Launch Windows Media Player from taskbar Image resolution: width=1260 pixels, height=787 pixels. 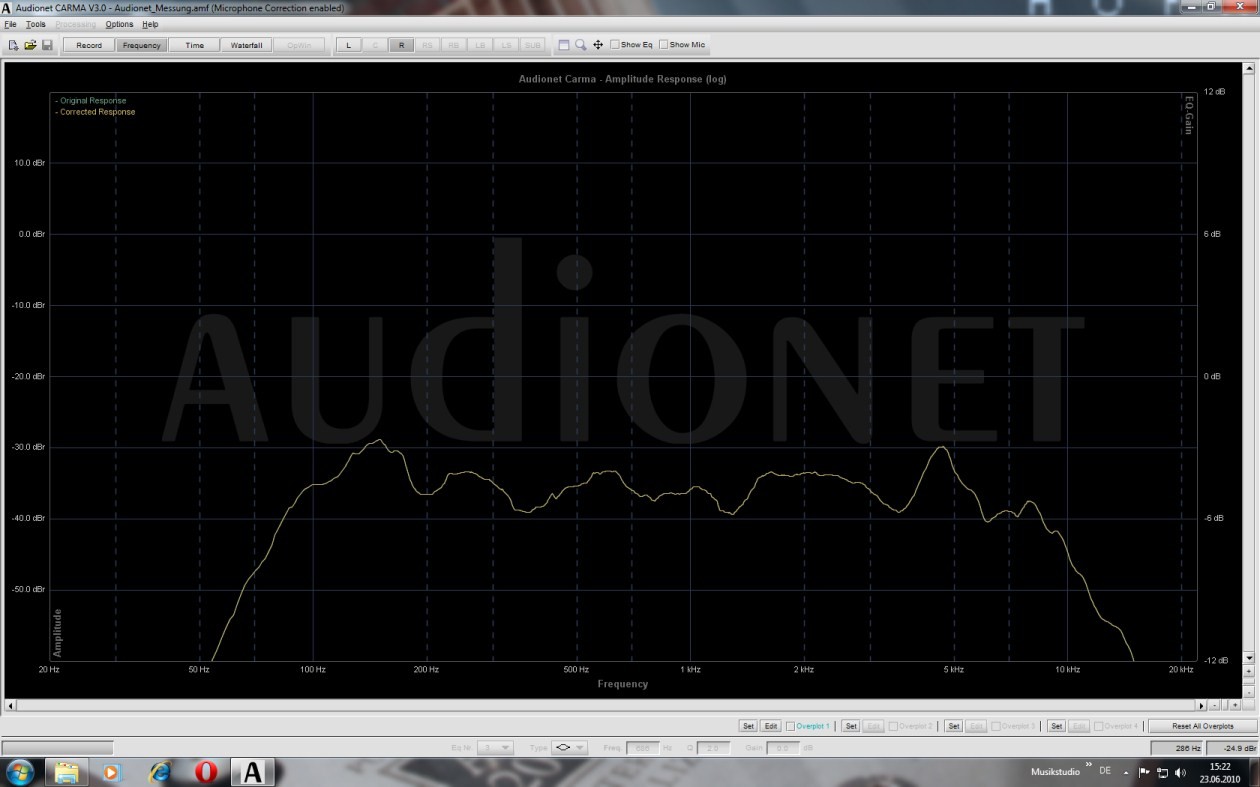coord(111,772)
